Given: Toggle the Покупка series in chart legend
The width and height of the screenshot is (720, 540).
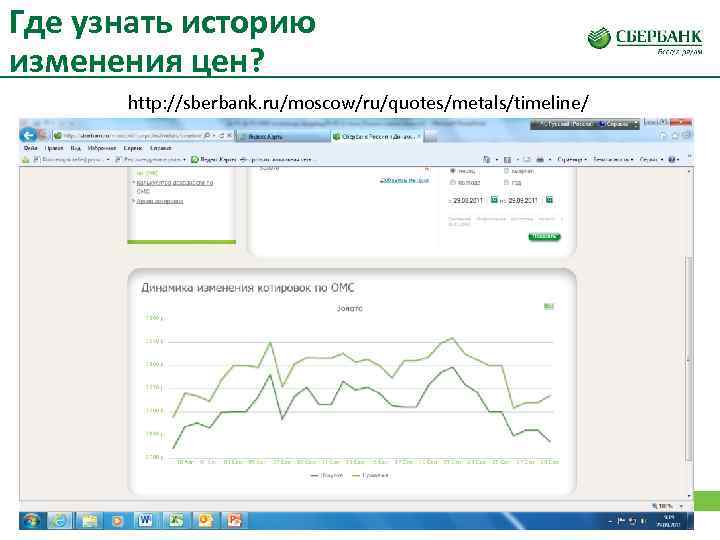Looking at the screenshot, I should tap(327, 475).
